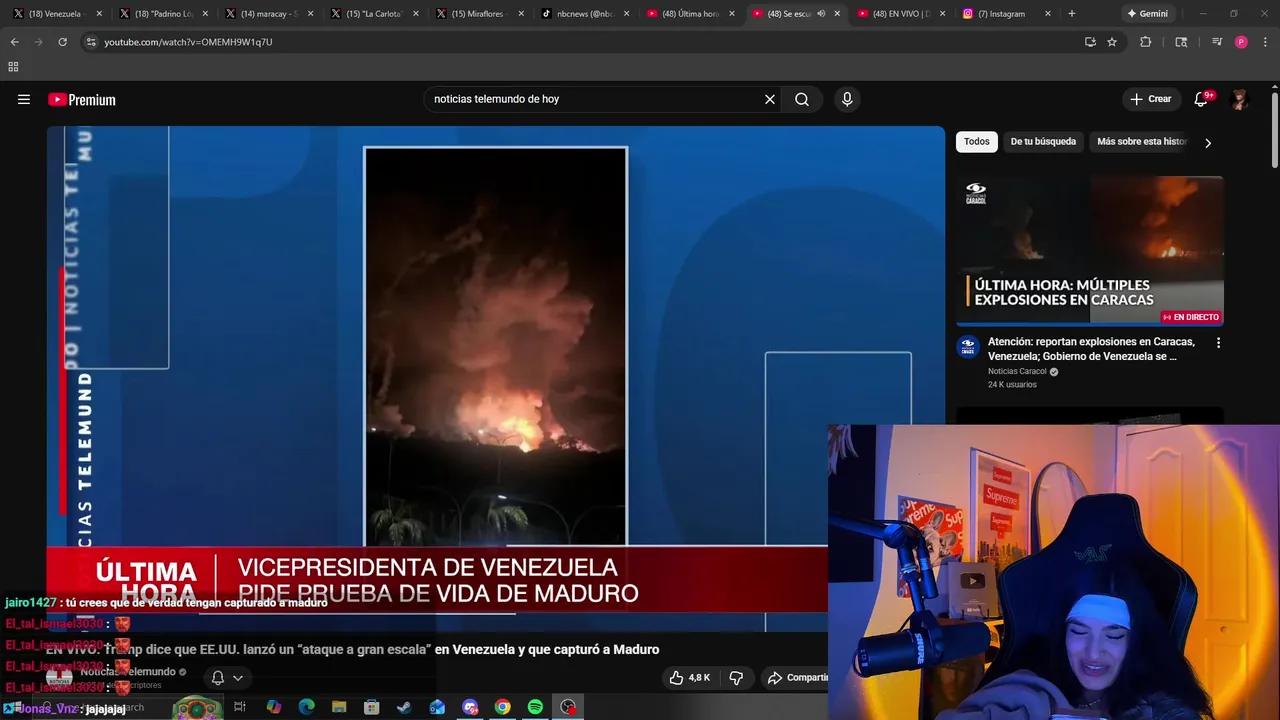View site information in address bar

click(91, 42)
